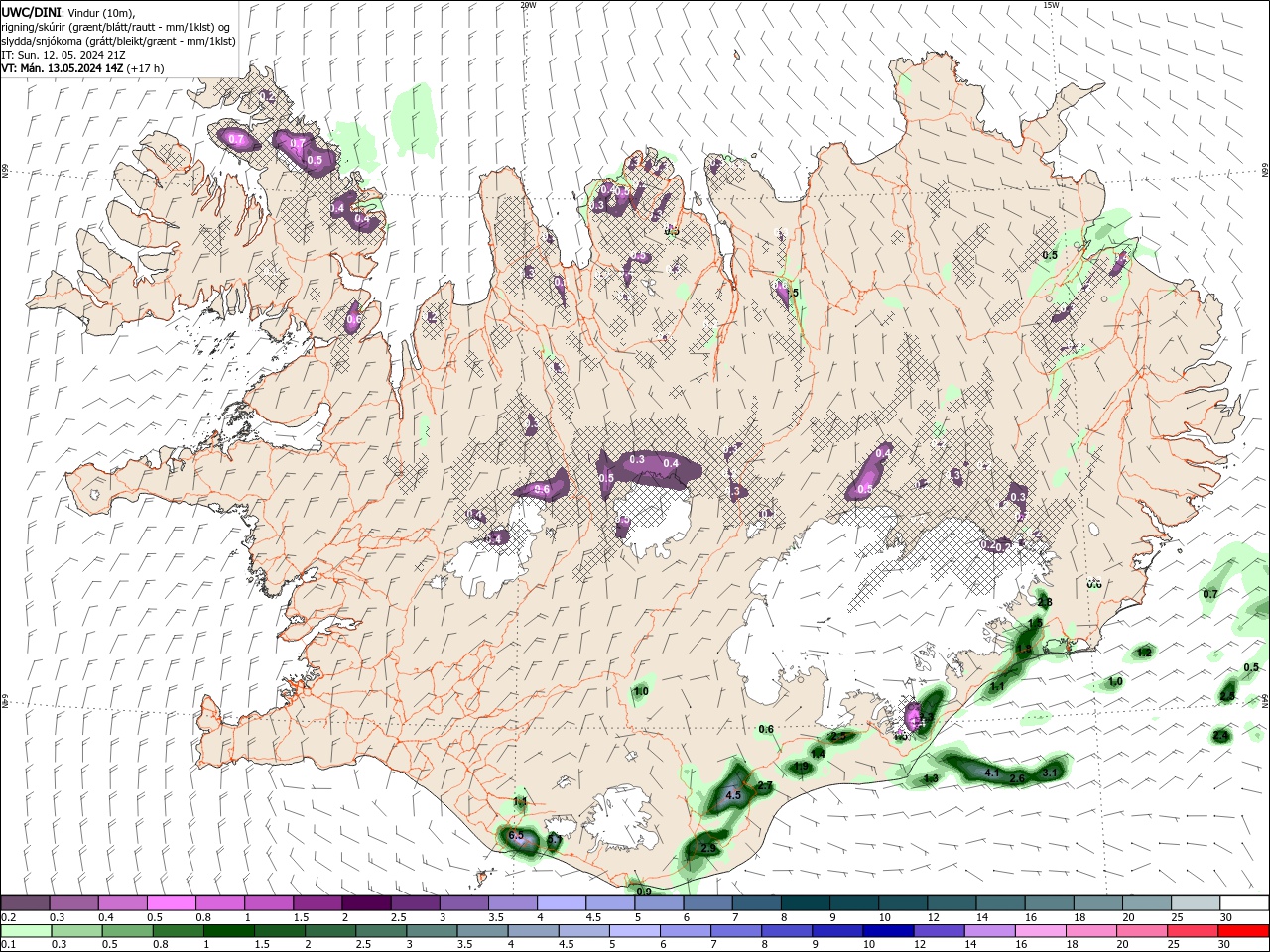The image size is (1270, 952).
Task: Click the 1.2 rainfall value east of southeast coast
Action: pos(1144,653)
